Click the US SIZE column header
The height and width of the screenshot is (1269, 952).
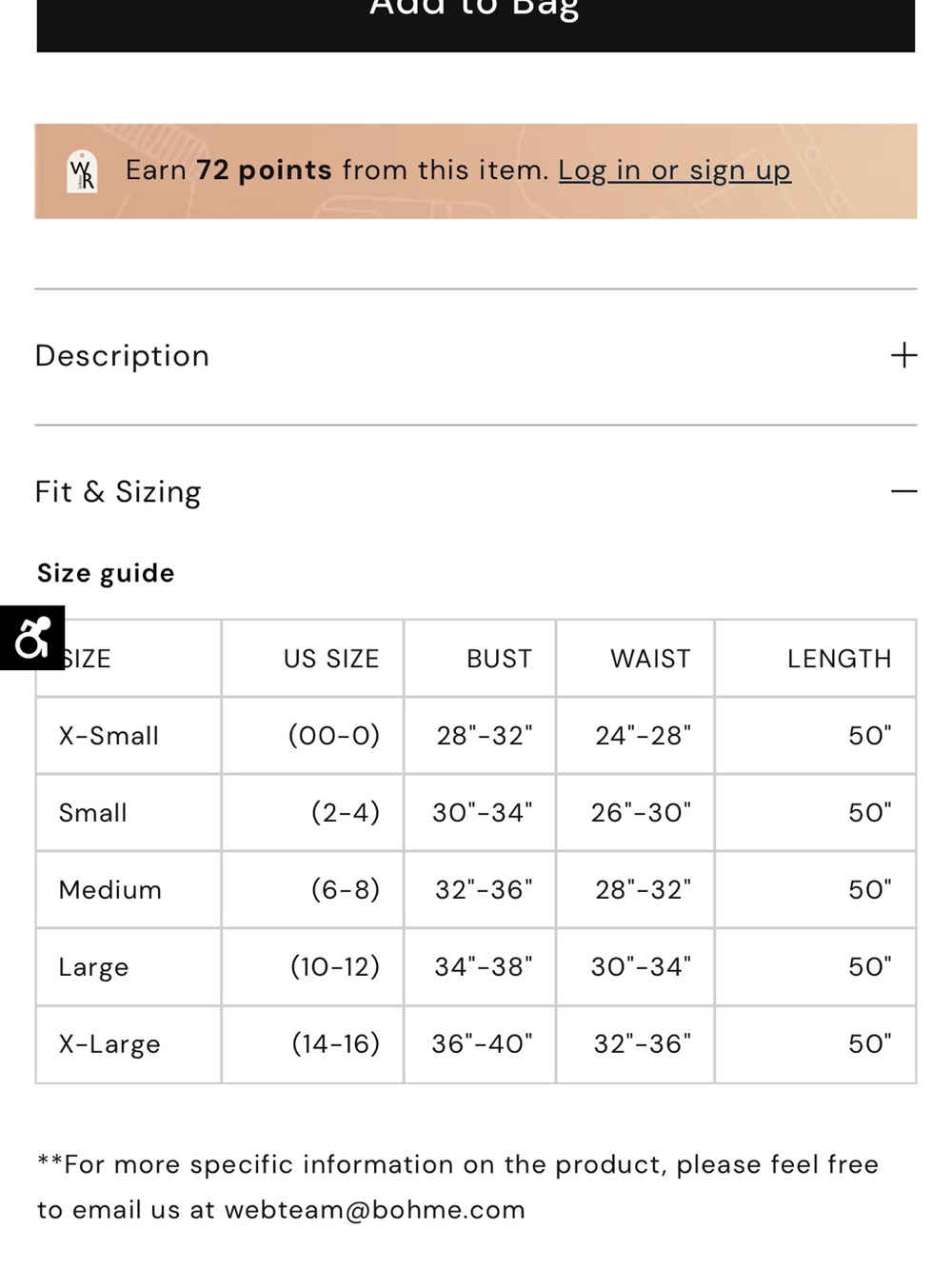[331, 659]
